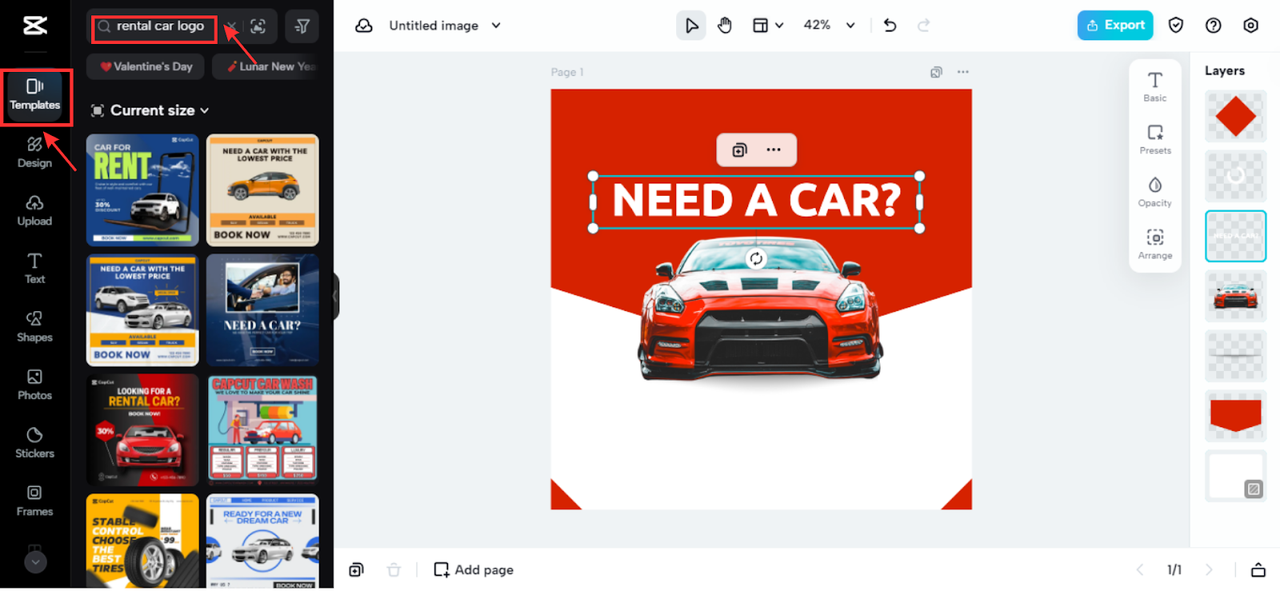Screen dimensions: 1280x595
Task: Select the pointer selection tool
Action: pos(691,26)
